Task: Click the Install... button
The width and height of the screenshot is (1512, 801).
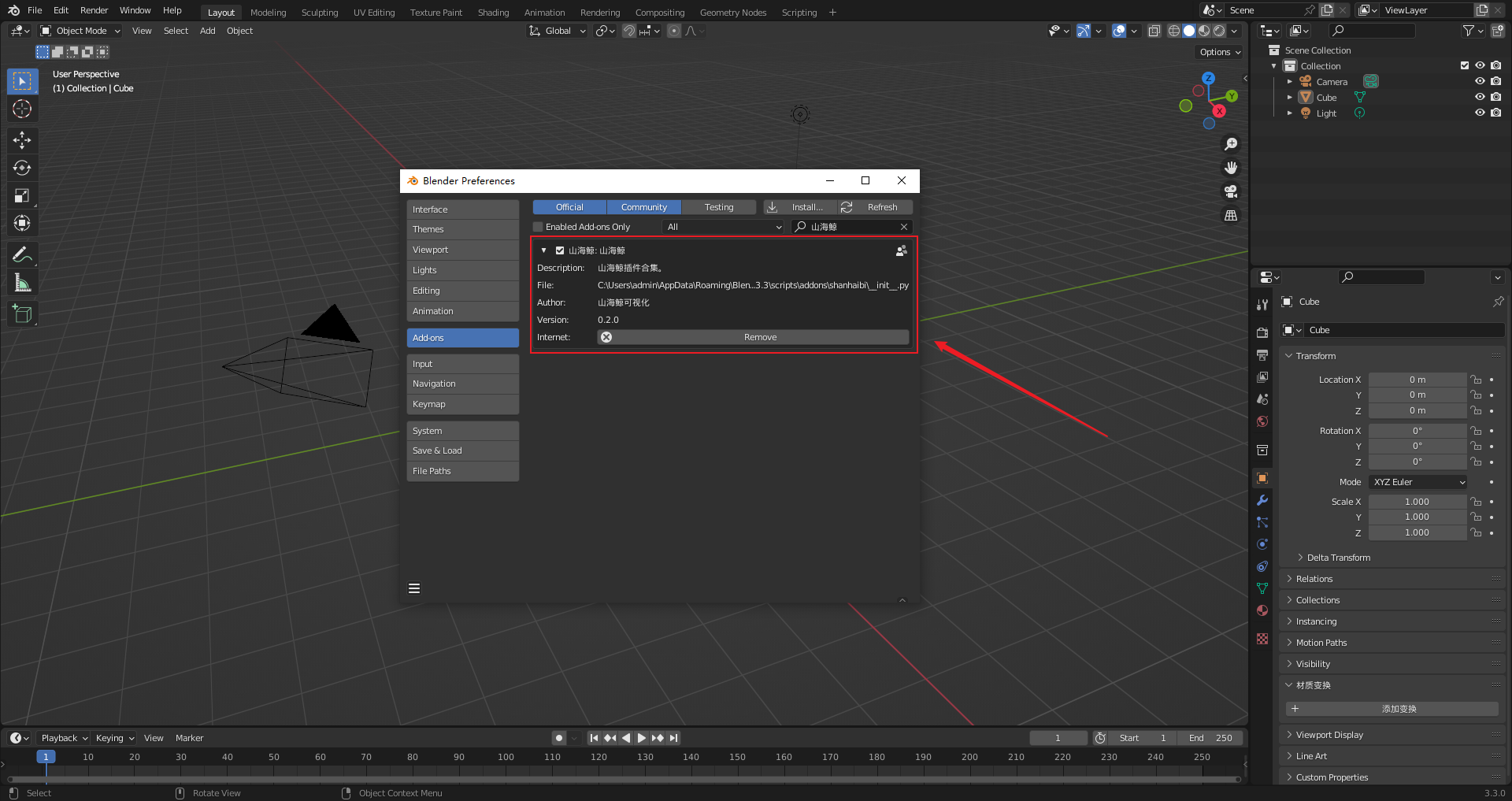Action: click(799, 207)
